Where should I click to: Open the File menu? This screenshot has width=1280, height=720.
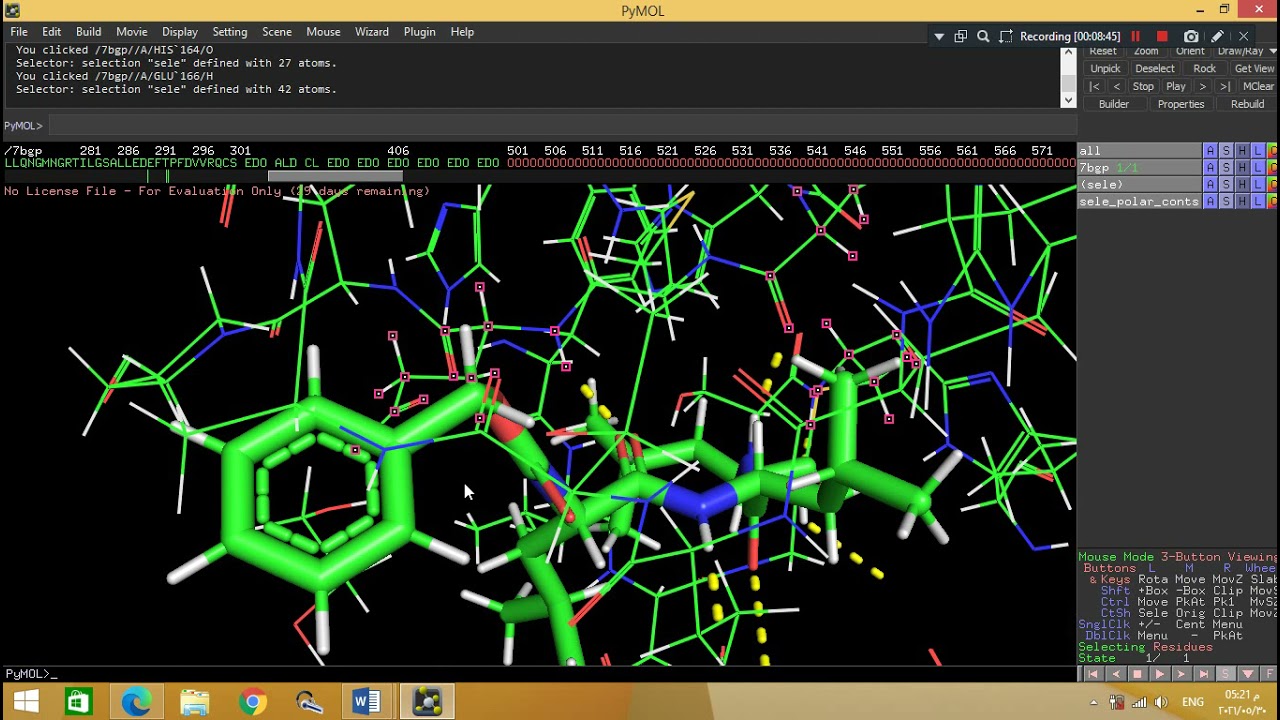point(19,32)
